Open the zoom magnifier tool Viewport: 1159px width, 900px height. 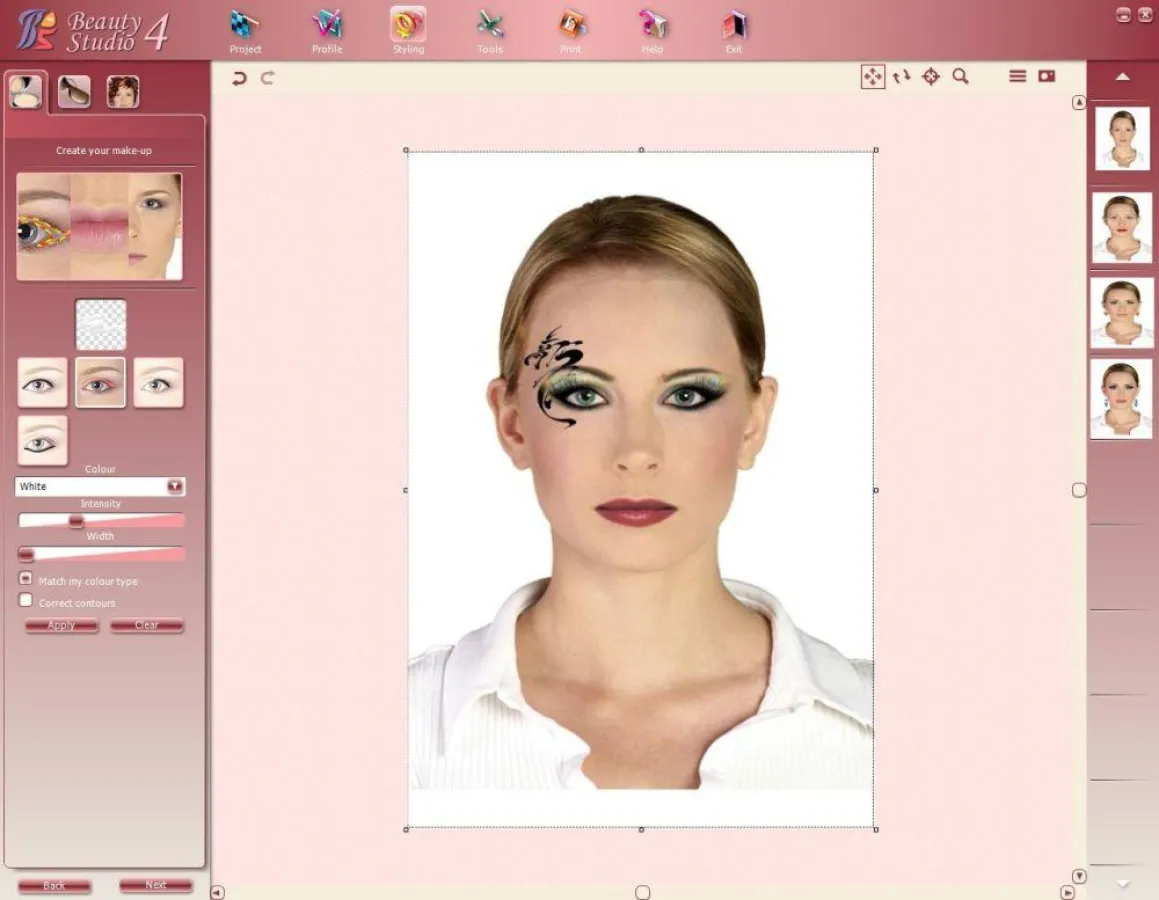pyautogui.click(x=959, y=76)
